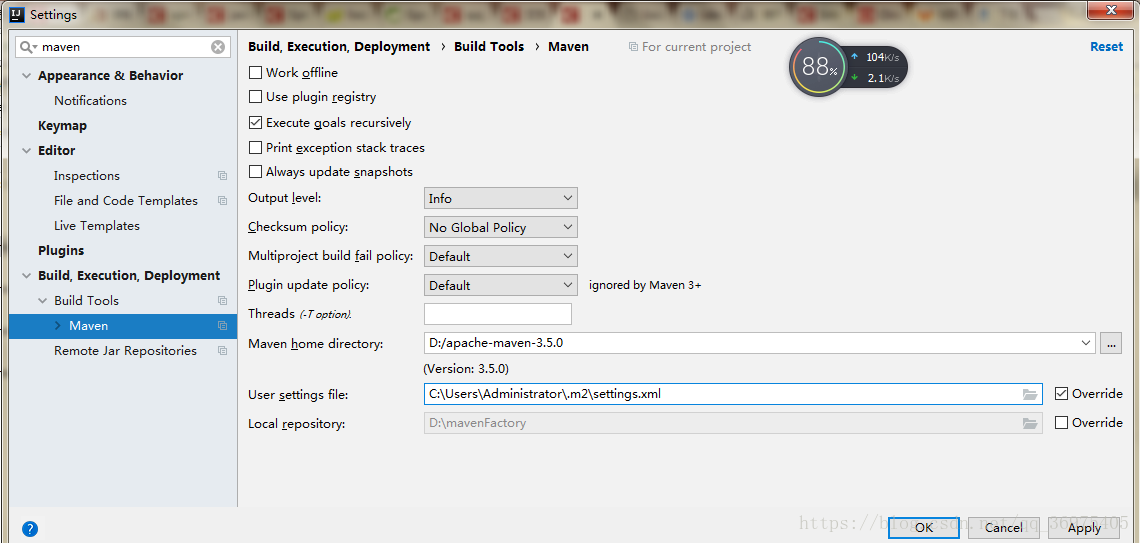Click the Reset link
The image size is (1140, 543).
(x=1107, y=47)
